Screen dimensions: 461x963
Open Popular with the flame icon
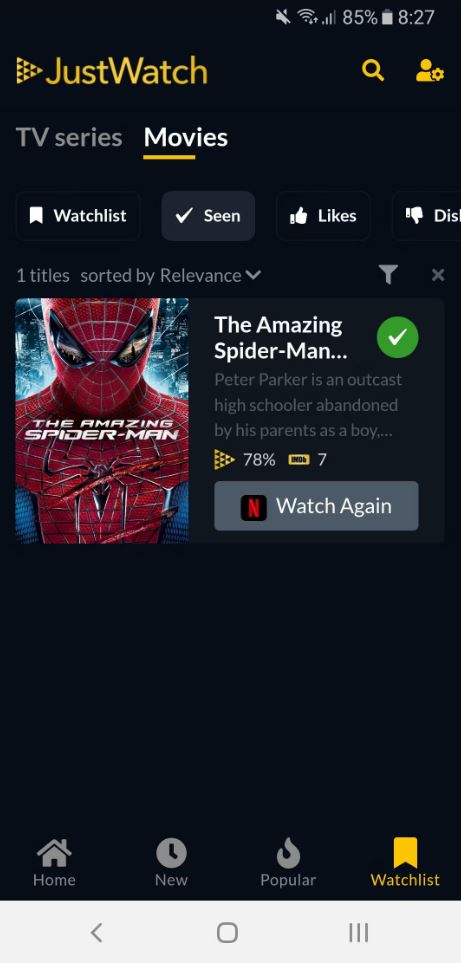pyautogui.click(x=288, y=862)
